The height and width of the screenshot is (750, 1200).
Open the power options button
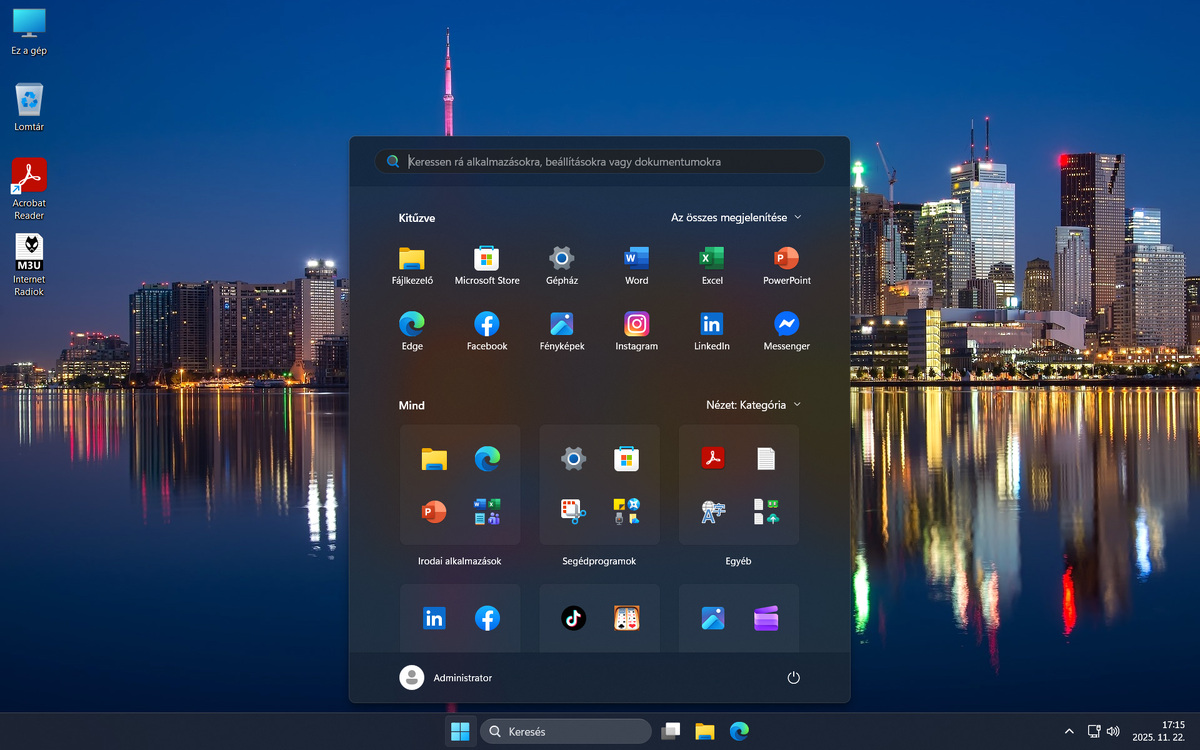[x=794, y=677]
